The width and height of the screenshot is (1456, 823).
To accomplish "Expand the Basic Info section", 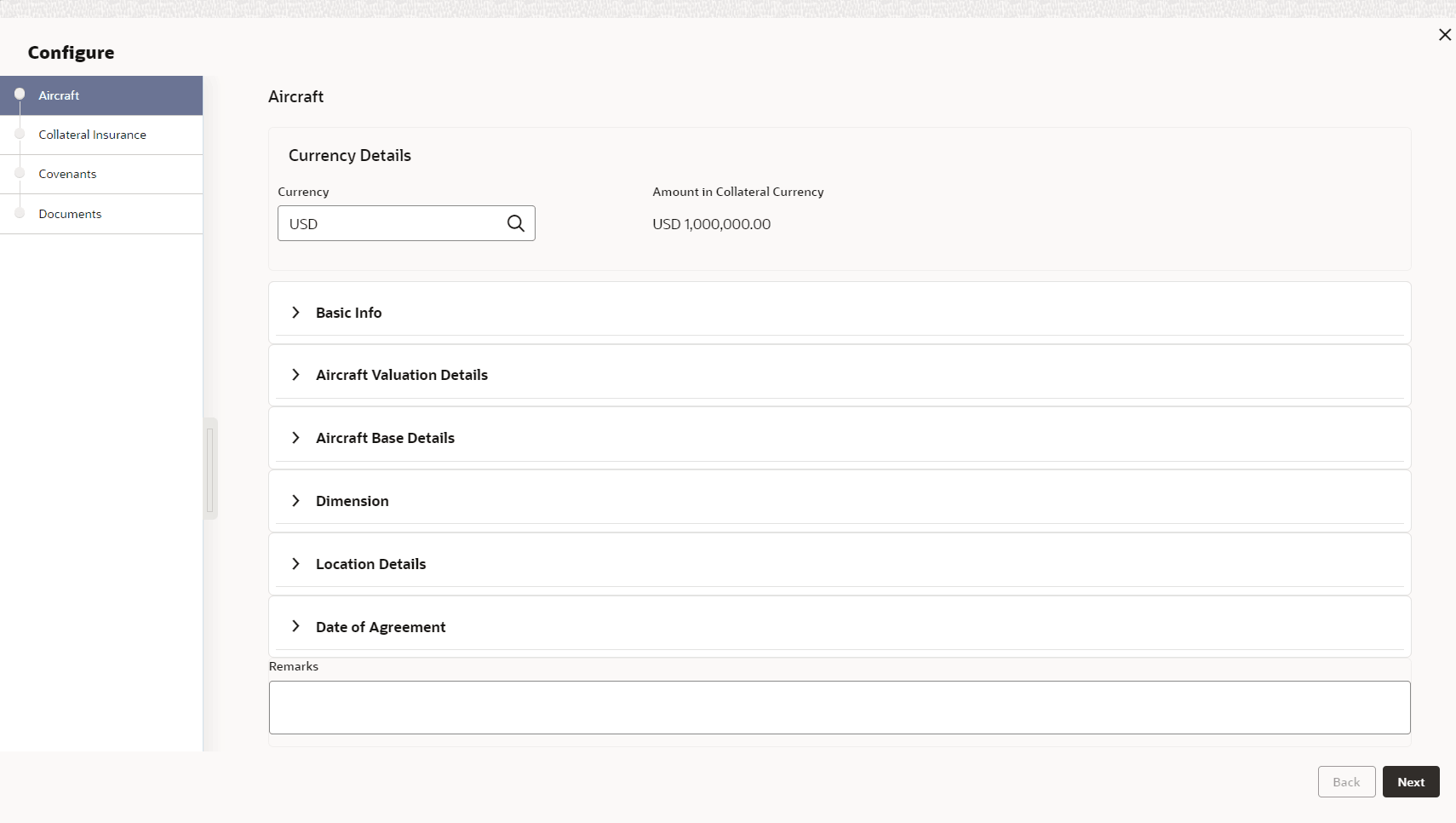I will tap(295, 313).
